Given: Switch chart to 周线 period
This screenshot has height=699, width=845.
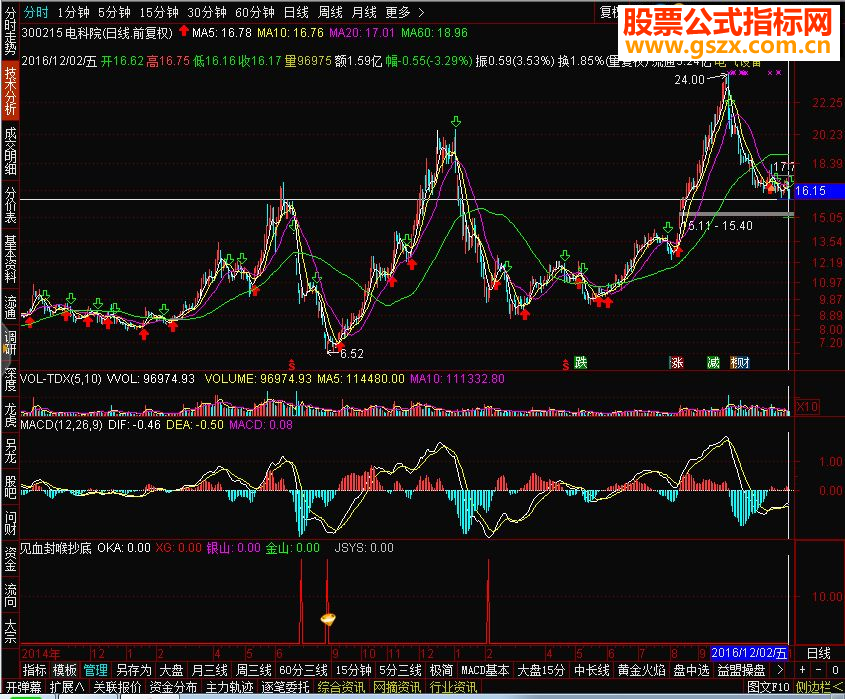Looking at the screenshot, I should coord(330,12).
